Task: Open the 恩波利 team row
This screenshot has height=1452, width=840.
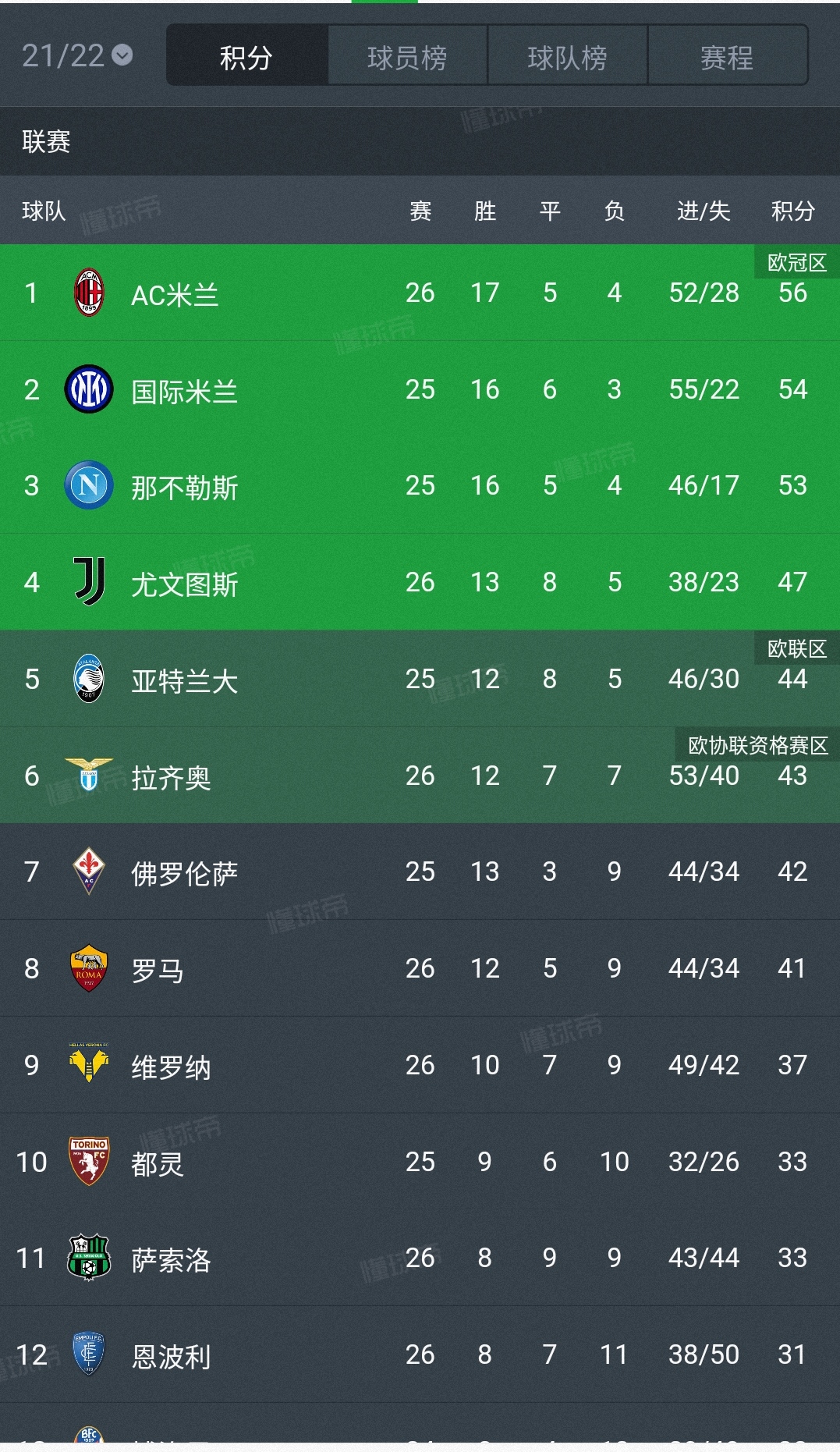Action: pos(420,1354)
